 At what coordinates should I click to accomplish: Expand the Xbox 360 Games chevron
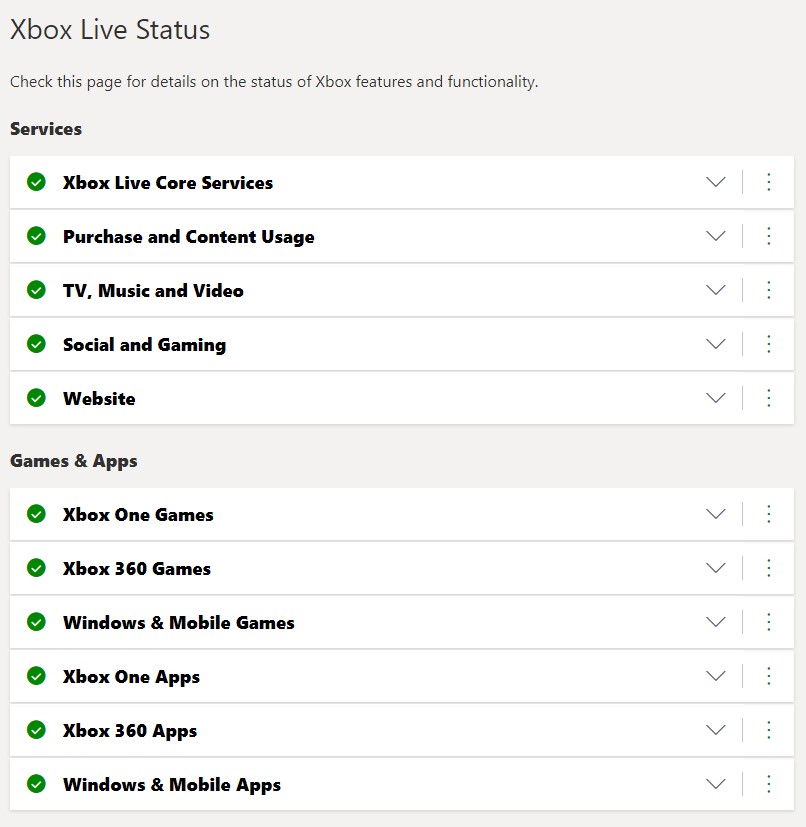[x=715, y=568]
